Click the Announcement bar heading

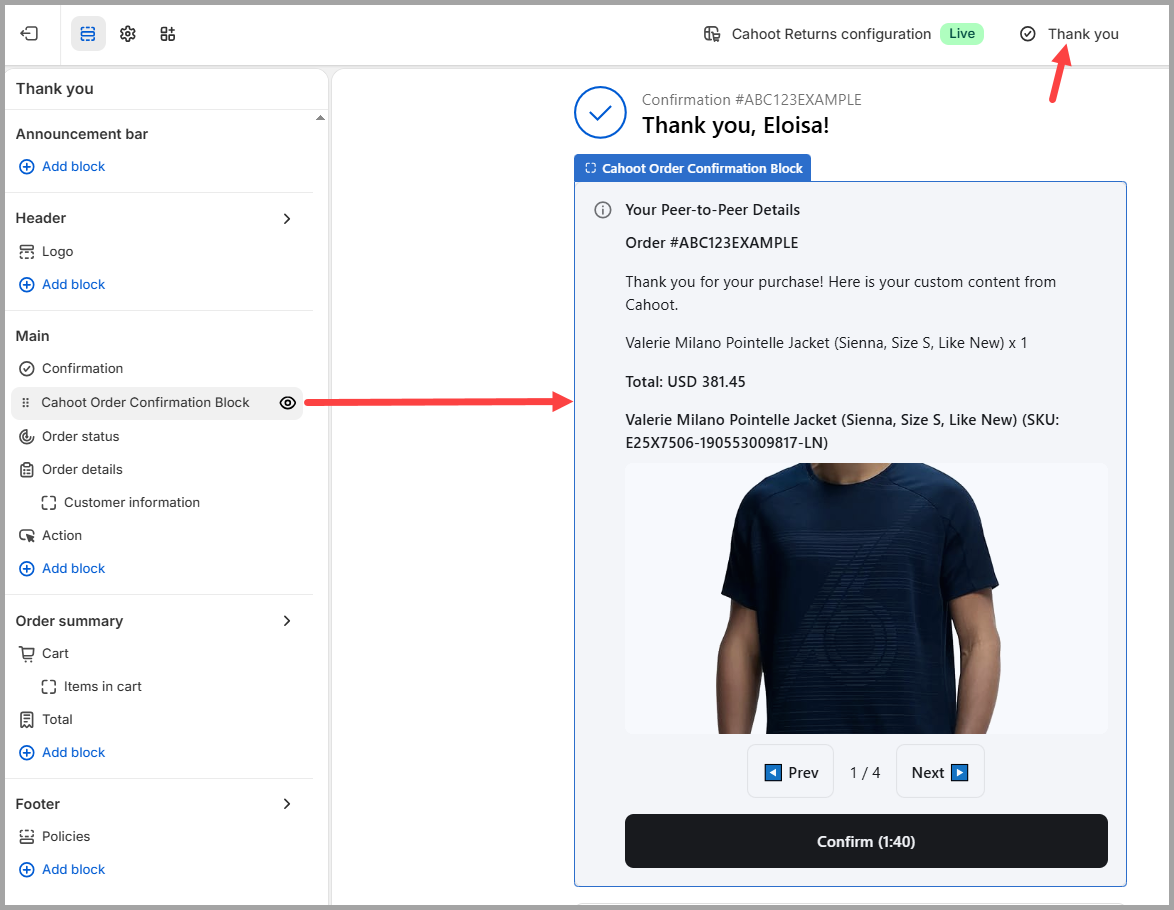pyautogui.click(x=82, y=134)
